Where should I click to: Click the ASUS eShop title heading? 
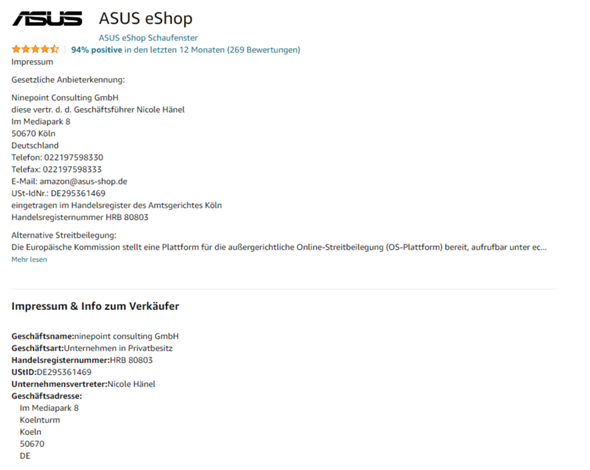click(x=146, y=18)
